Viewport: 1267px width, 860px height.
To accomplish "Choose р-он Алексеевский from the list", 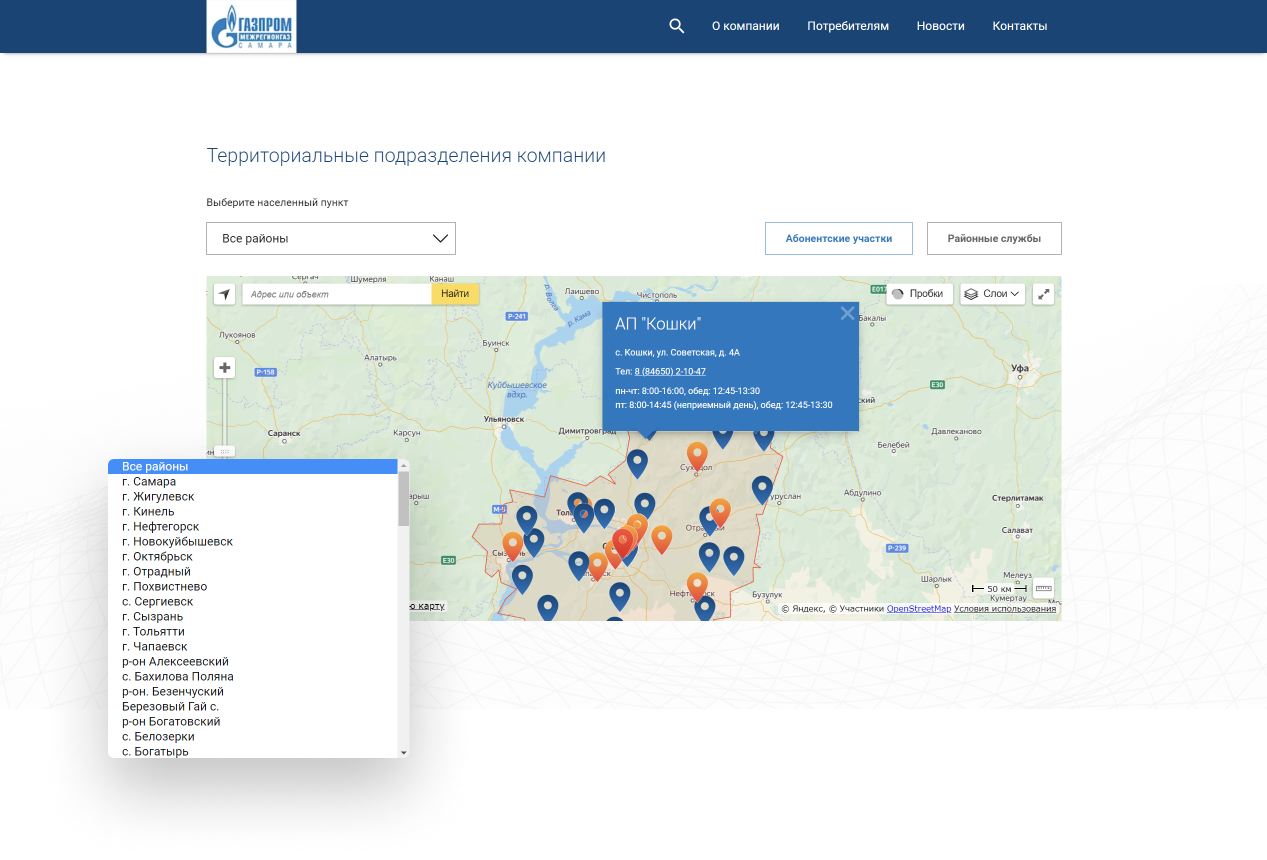I will (x=253, y=661).
